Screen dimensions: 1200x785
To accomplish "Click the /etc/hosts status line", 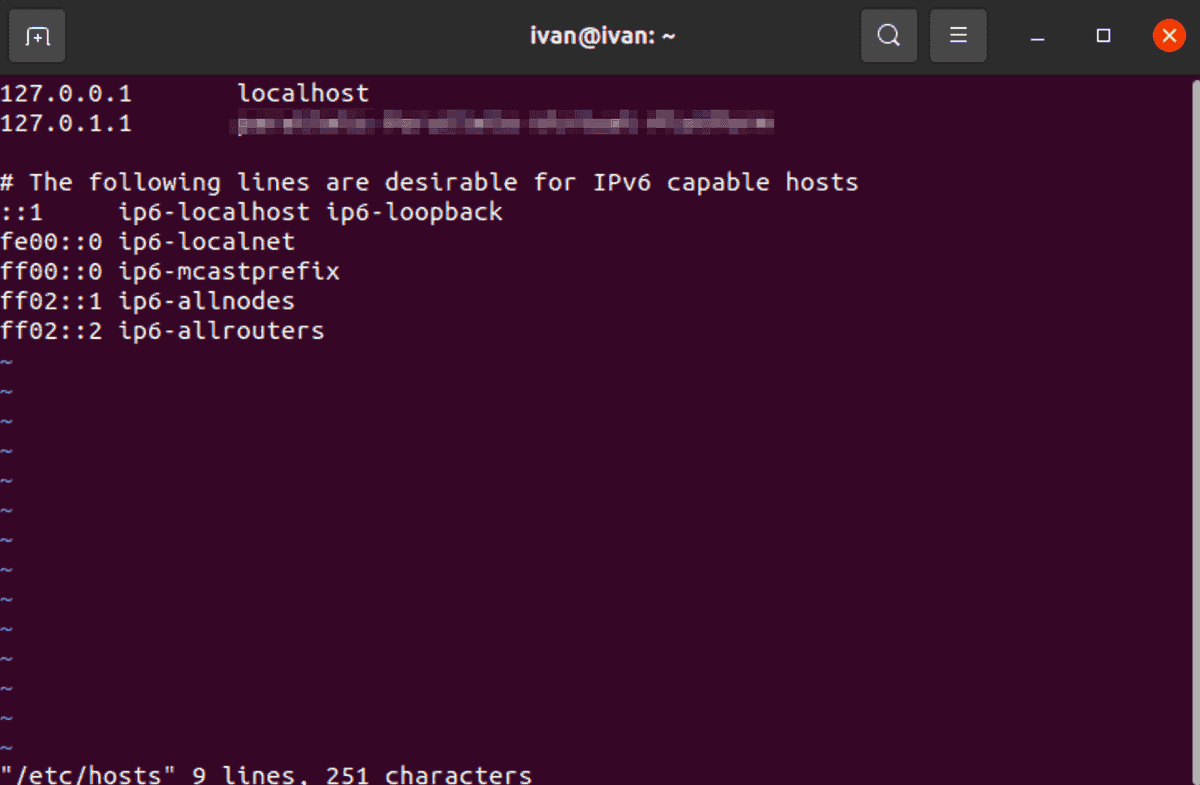I will tap(85, 773).
